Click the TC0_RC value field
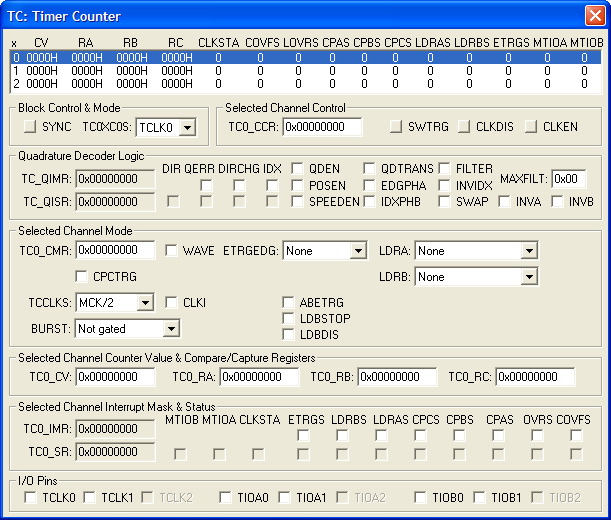 (535, 377)
